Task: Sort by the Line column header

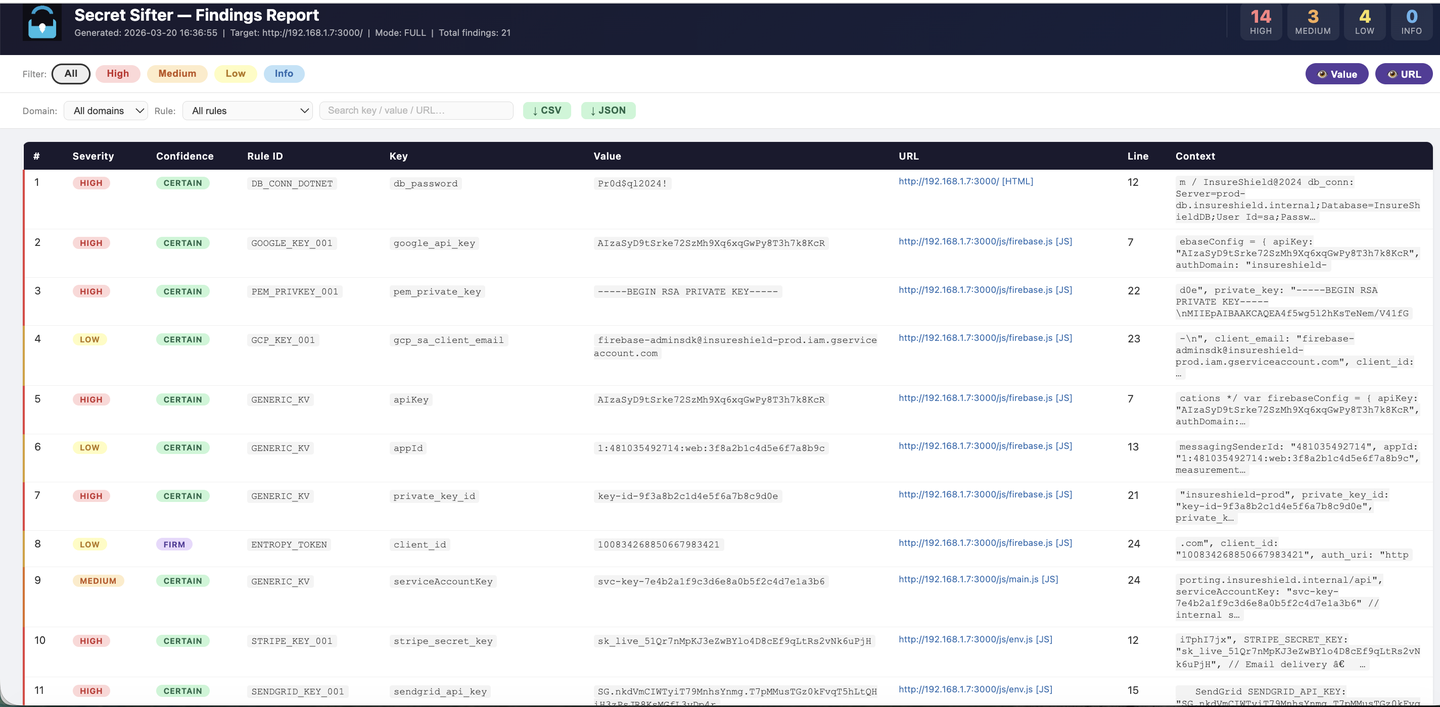Action: click(x=1138, y=156)
